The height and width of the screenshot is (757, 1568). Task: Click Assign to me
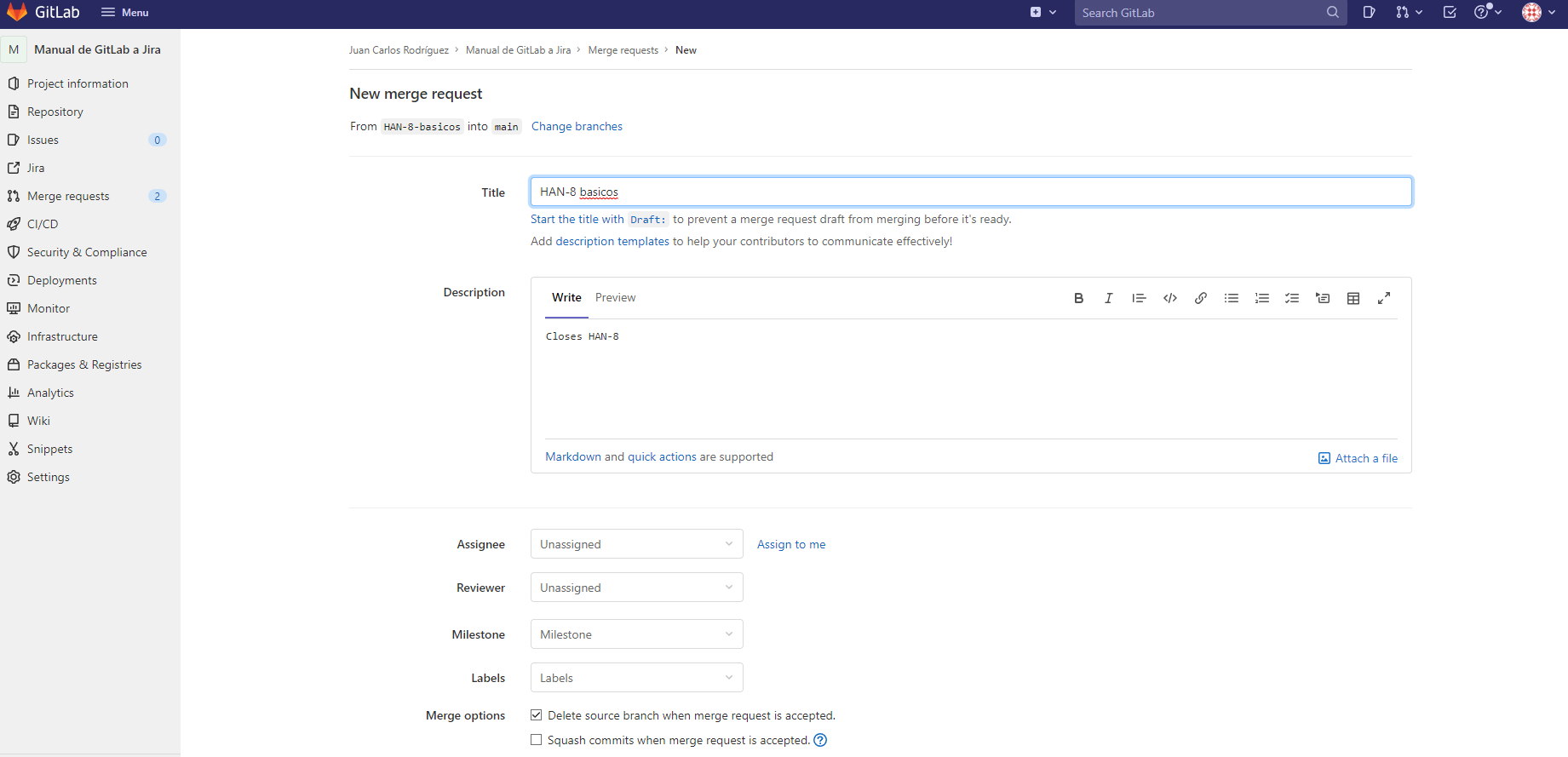click(x=791, y=544)
